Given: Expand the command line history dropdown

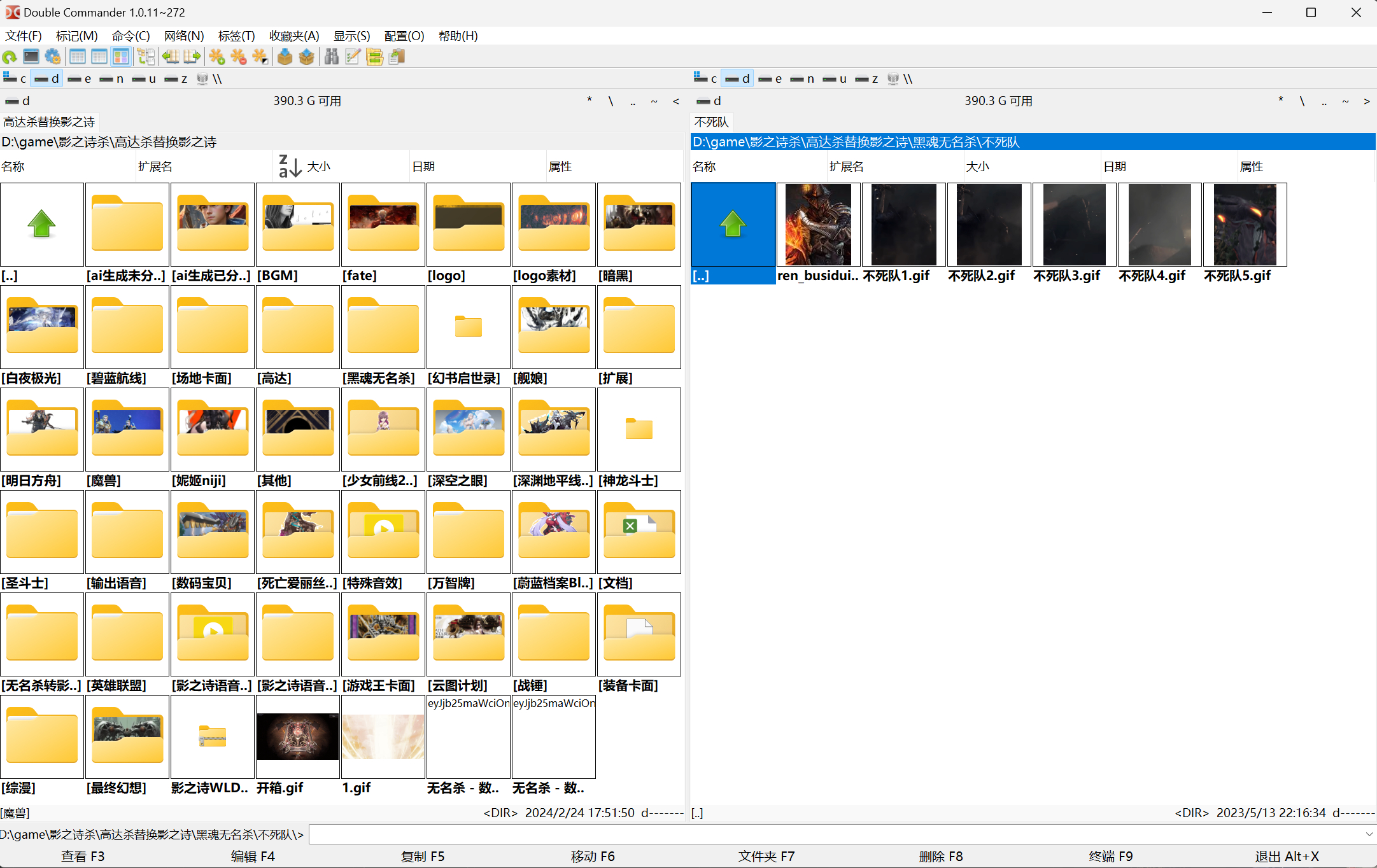Looking at the screenshot, I should click(x=1369, y=834).
